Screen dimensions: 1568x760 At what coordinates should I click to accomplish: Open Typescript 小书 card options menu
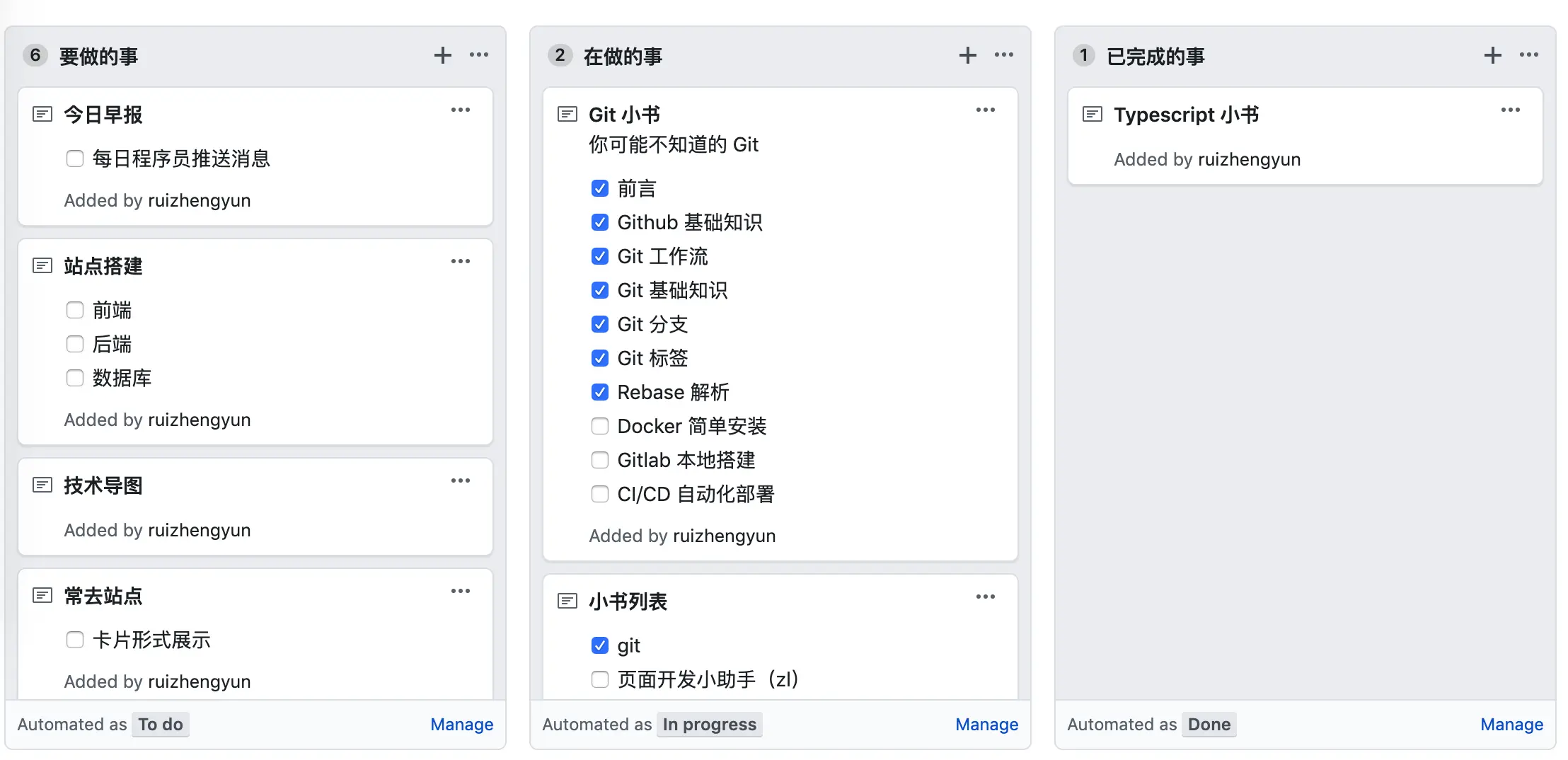click(x=1510, y=110)
